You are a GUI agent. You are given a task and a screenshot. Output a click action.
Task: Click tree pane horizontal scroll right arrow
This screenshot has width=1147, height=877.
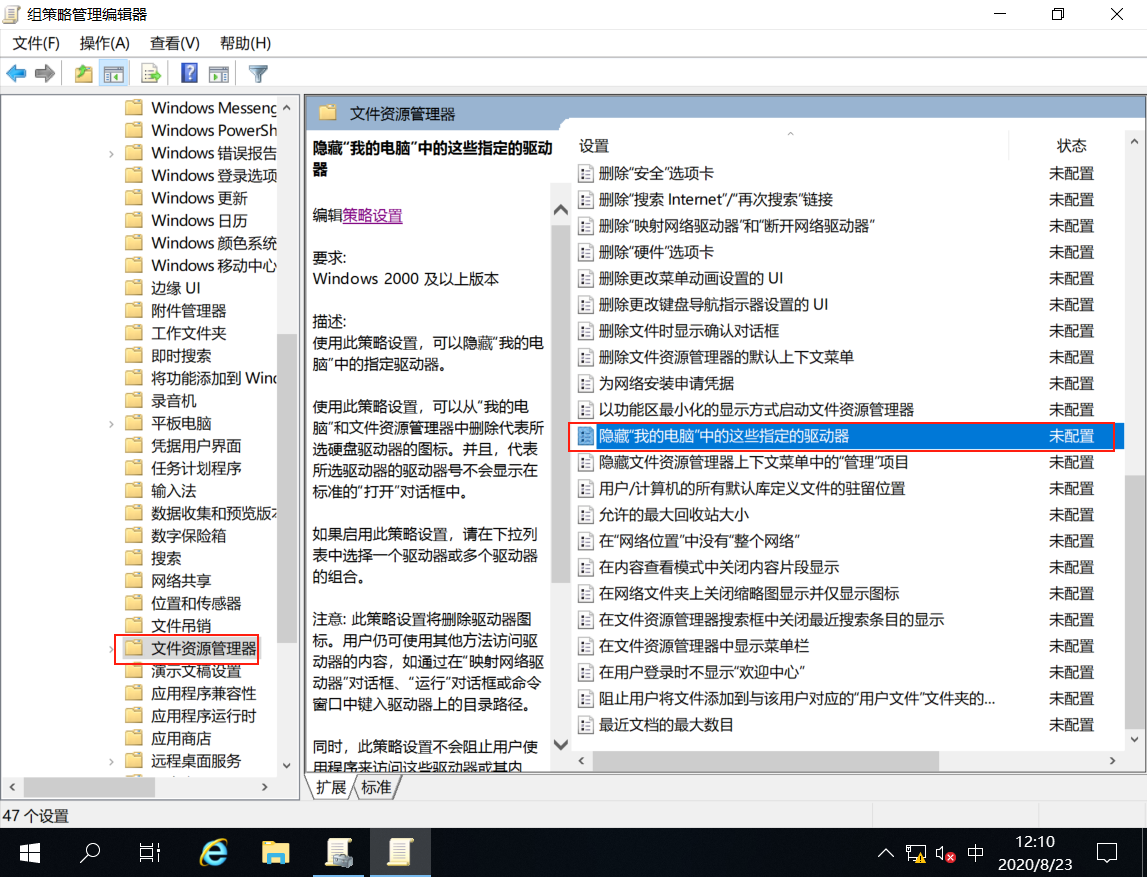coord(265,787)
